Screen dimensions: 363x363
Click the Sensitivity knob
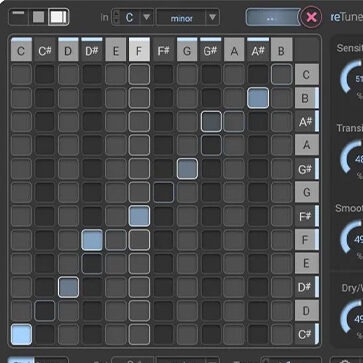pos(352,79)
